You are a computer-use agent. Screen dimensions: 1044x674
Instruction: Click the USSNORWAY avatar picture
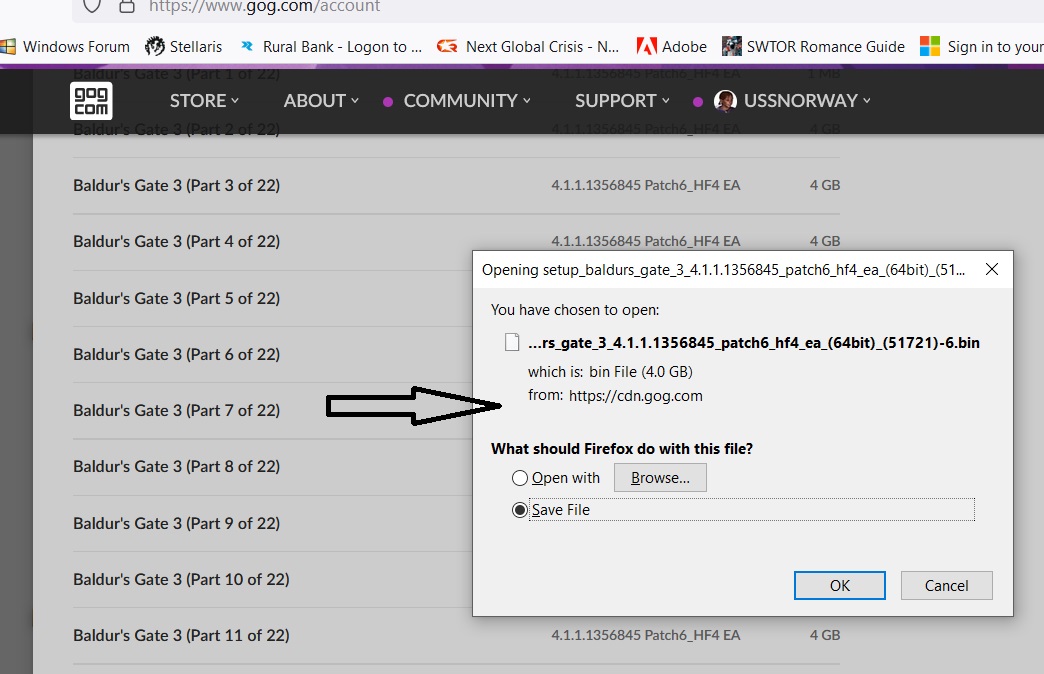click(x=725, y=101)
